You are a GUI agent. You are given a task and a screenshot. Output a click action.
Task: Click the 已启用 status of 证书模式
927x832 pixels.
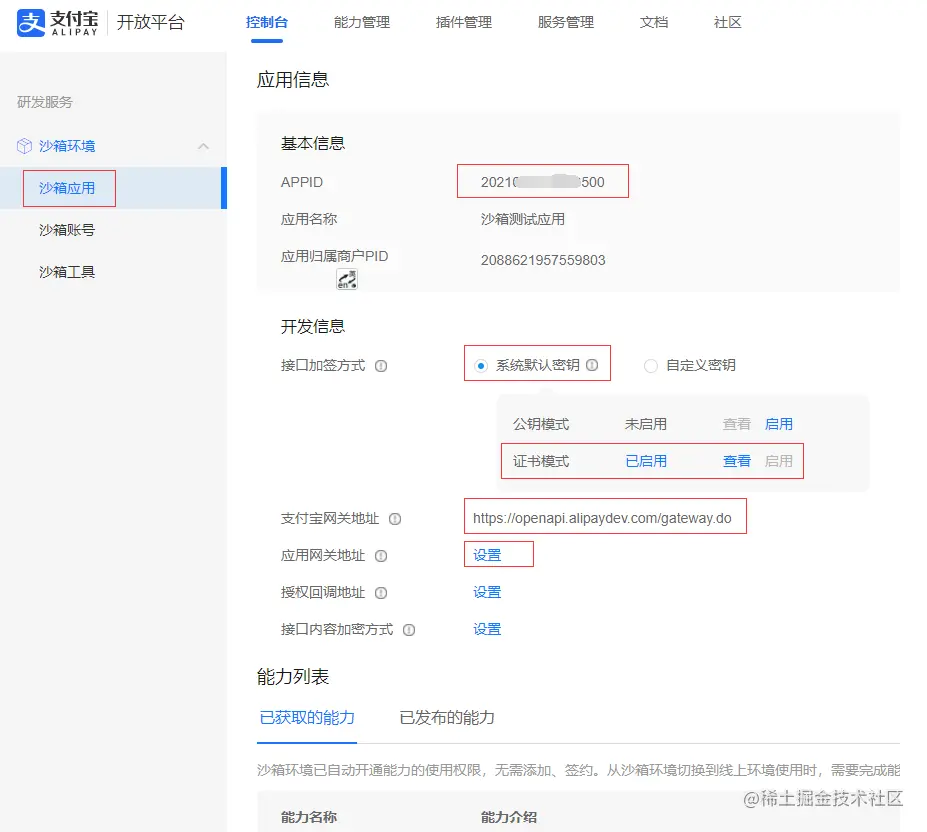tap(646, 461)
